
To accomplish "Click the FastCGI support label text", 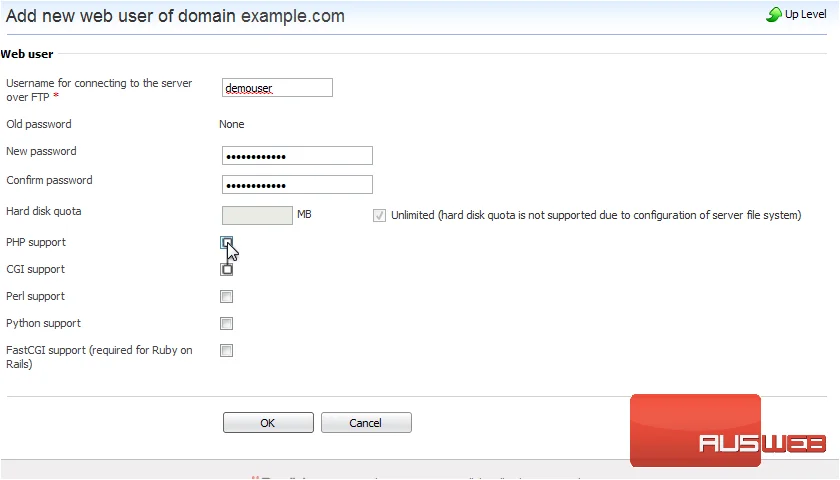I will 99,357.
